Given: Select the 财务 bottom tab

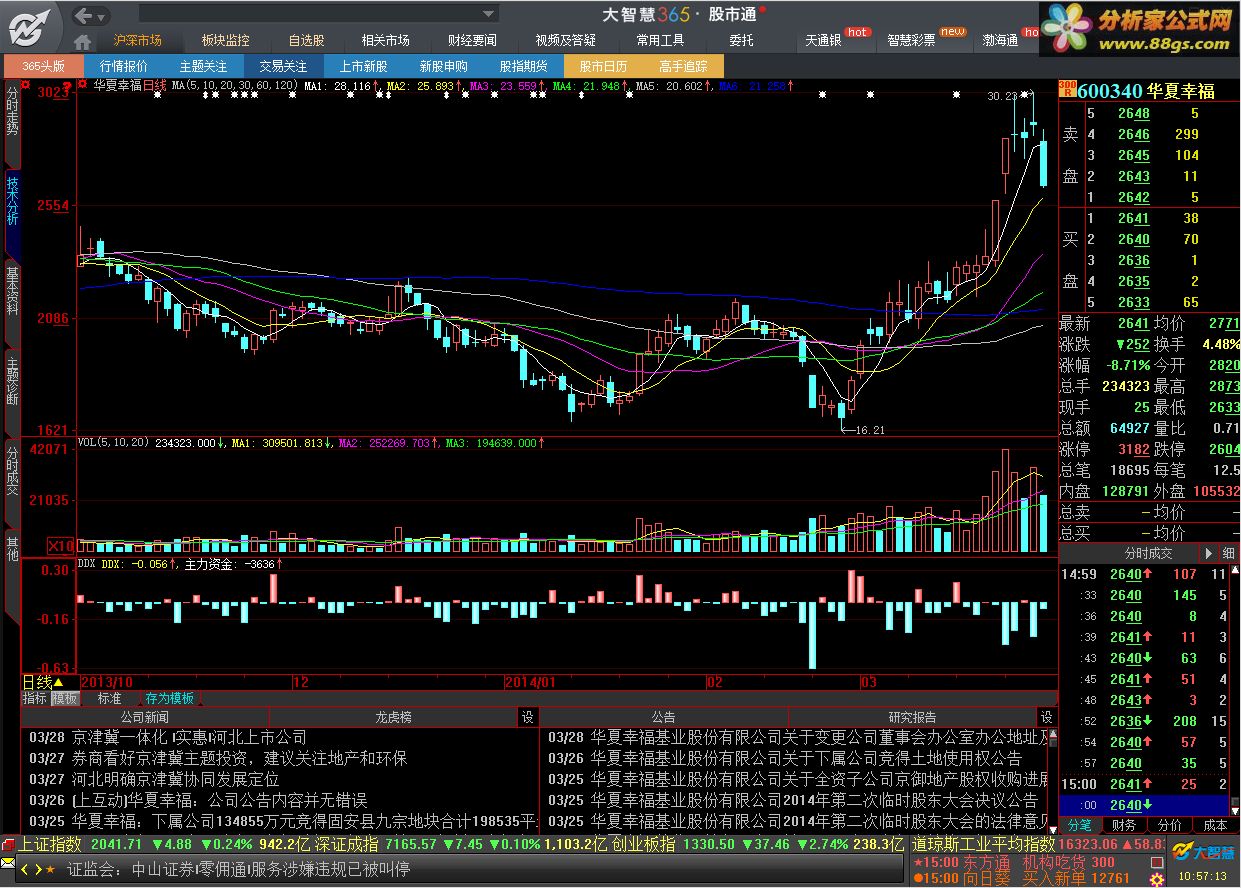Looking at the screenshot, I should click(x=1124, y=825).
